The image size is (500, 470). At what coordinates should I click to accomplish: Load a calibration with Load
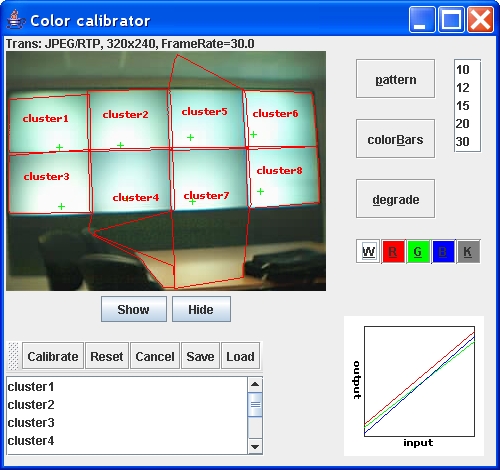coord(240,356)
